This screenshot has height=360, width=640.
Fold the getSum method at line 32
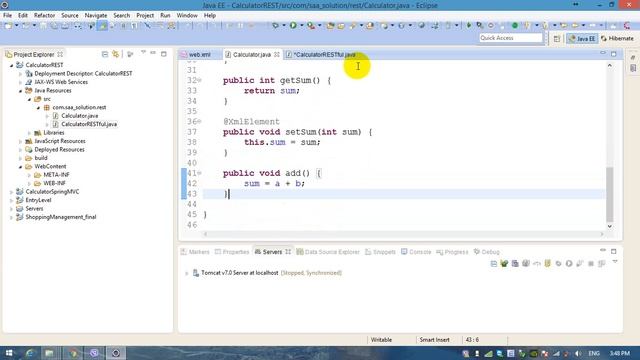[x=200, y=80]
